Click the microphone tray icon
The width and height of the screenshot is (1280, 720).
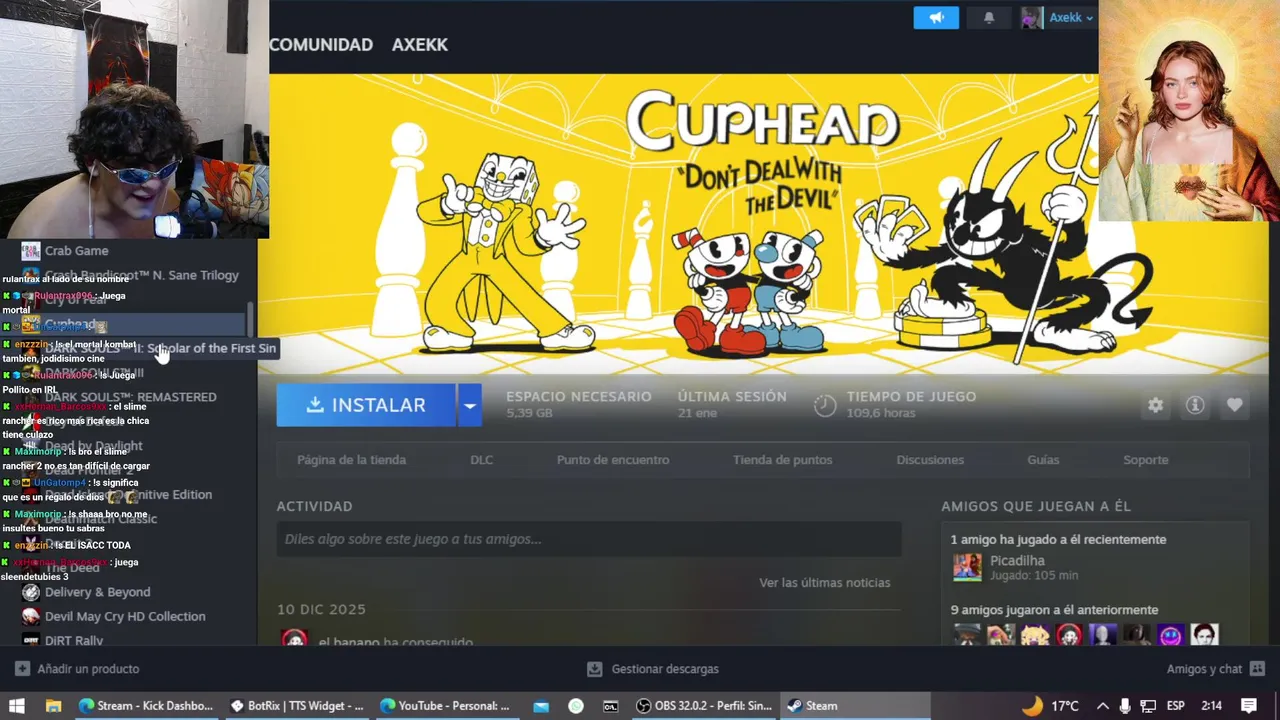click(1125, 706)
